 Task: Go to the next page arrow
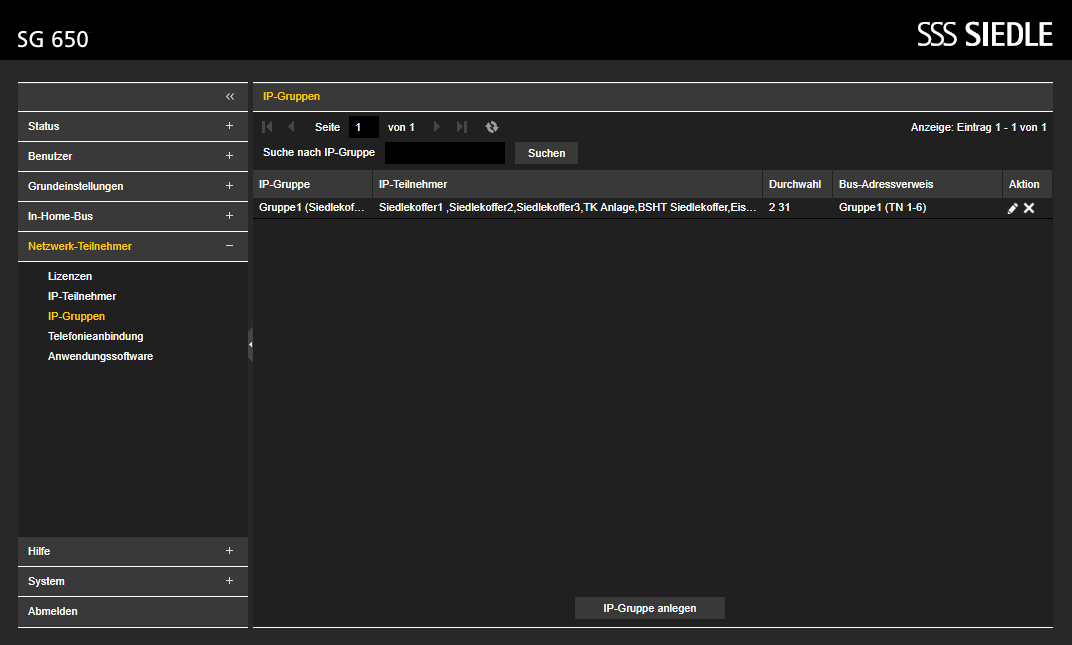[437, 127]
